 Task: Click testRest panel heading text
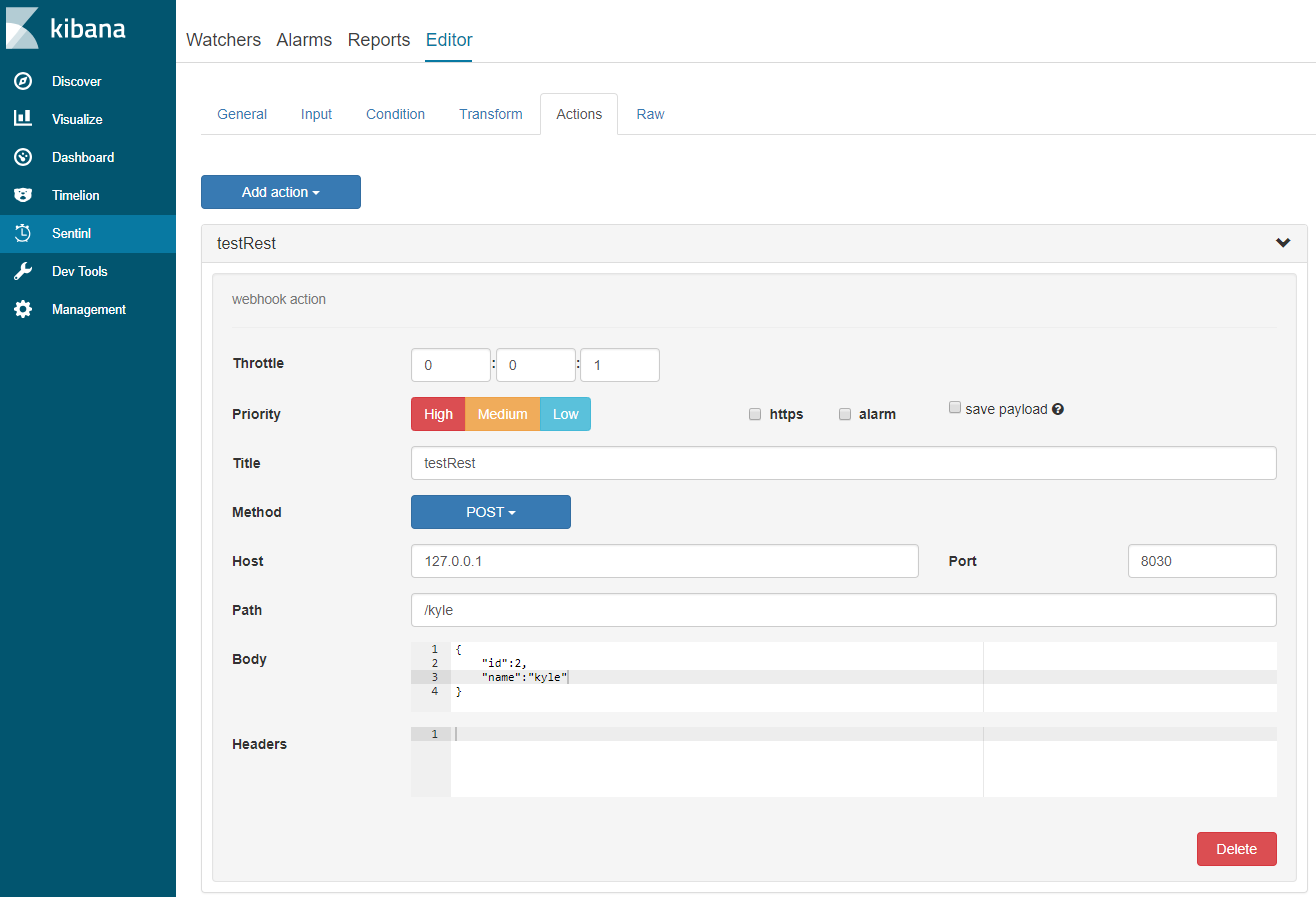tap(246, 243)
